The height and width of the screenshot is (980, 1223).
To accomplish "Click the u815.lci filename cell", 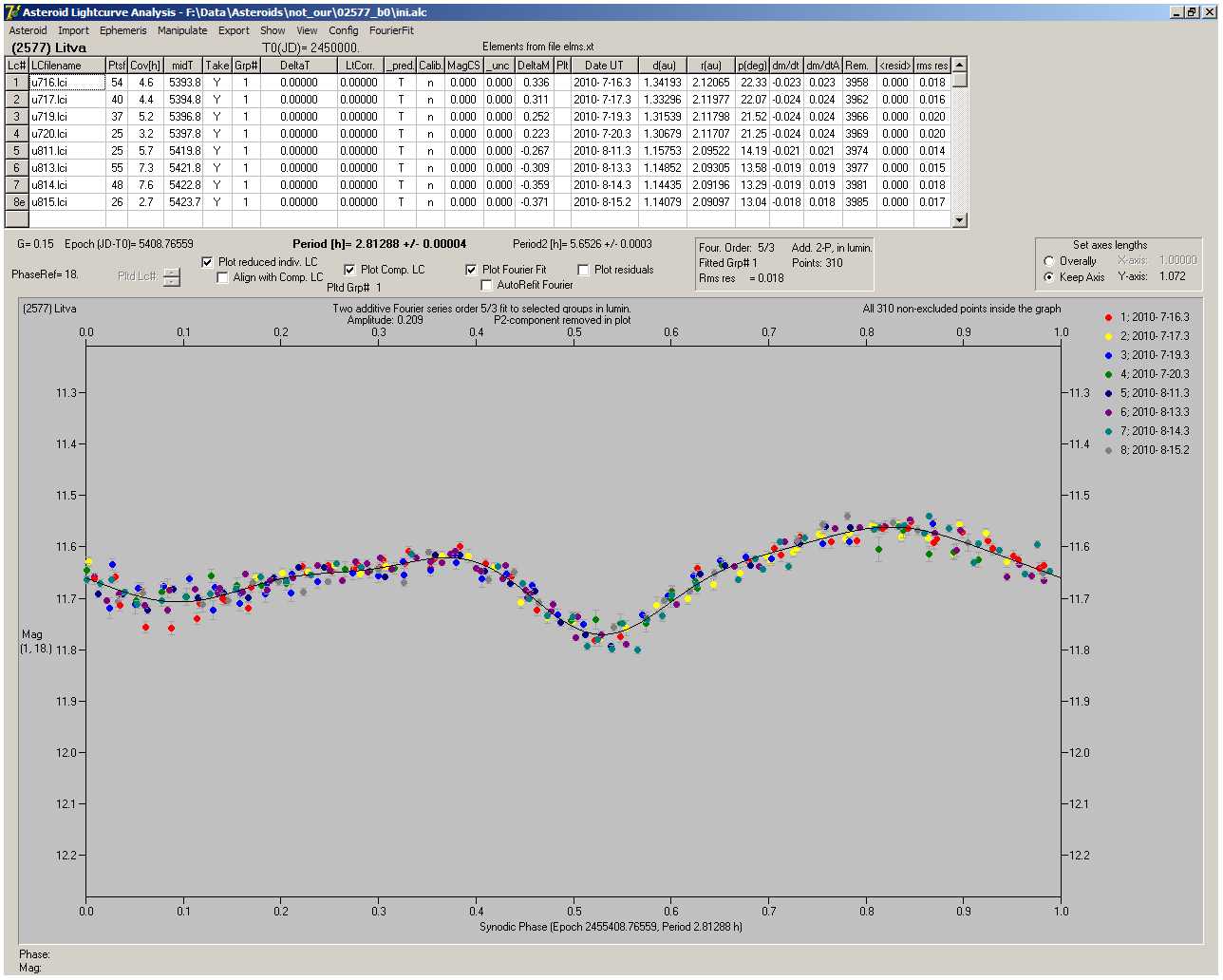I will pos(66,202).
